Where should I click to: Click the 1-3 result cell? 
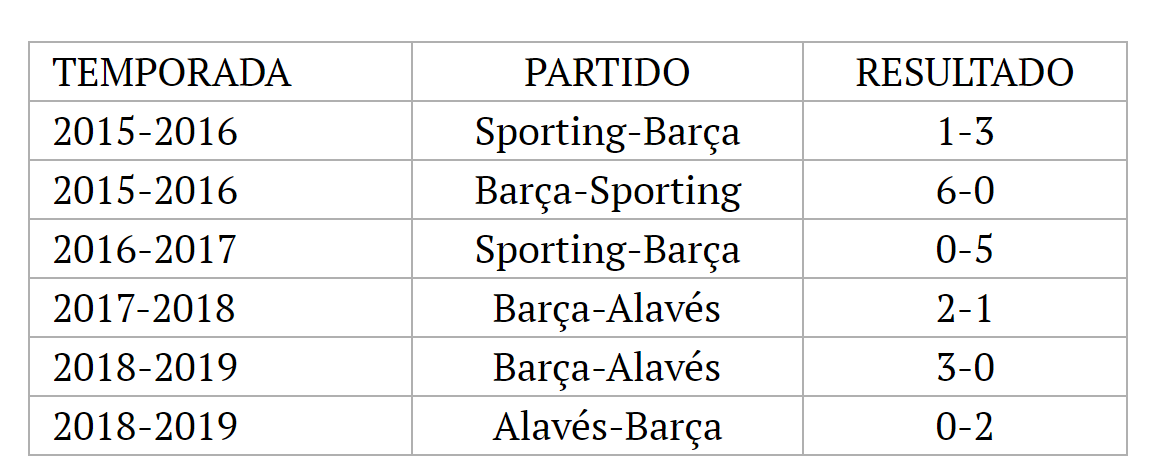pyautogui.click(x=965, y=131)
